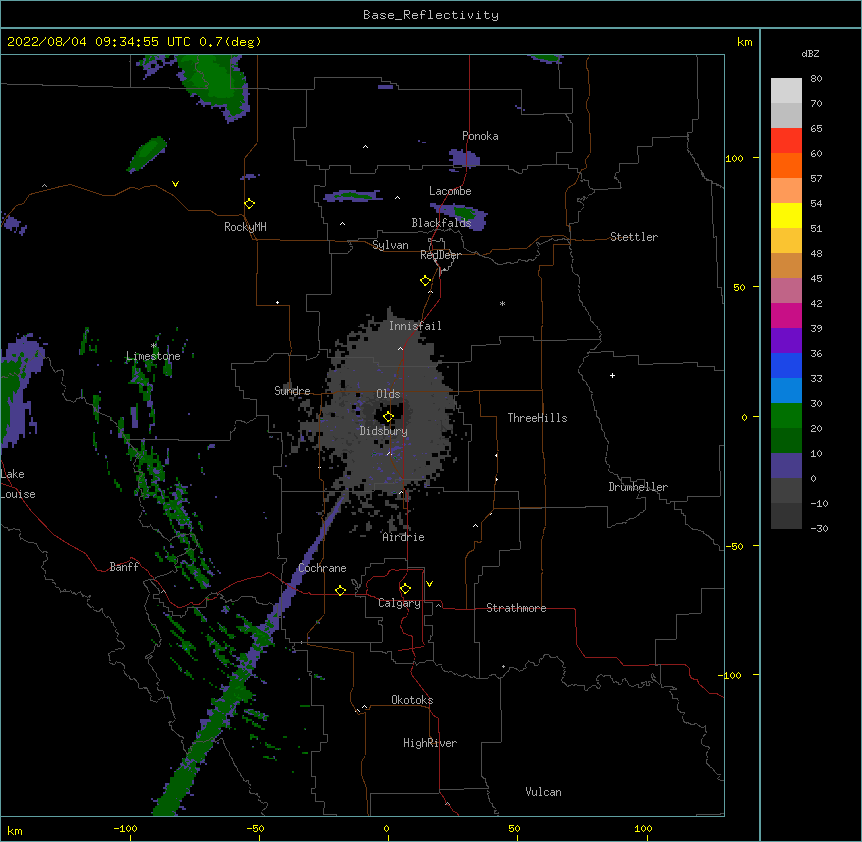Click the Innisfail town label
The height and width of the screenshot is (842, 862).
tap(415, 326)
